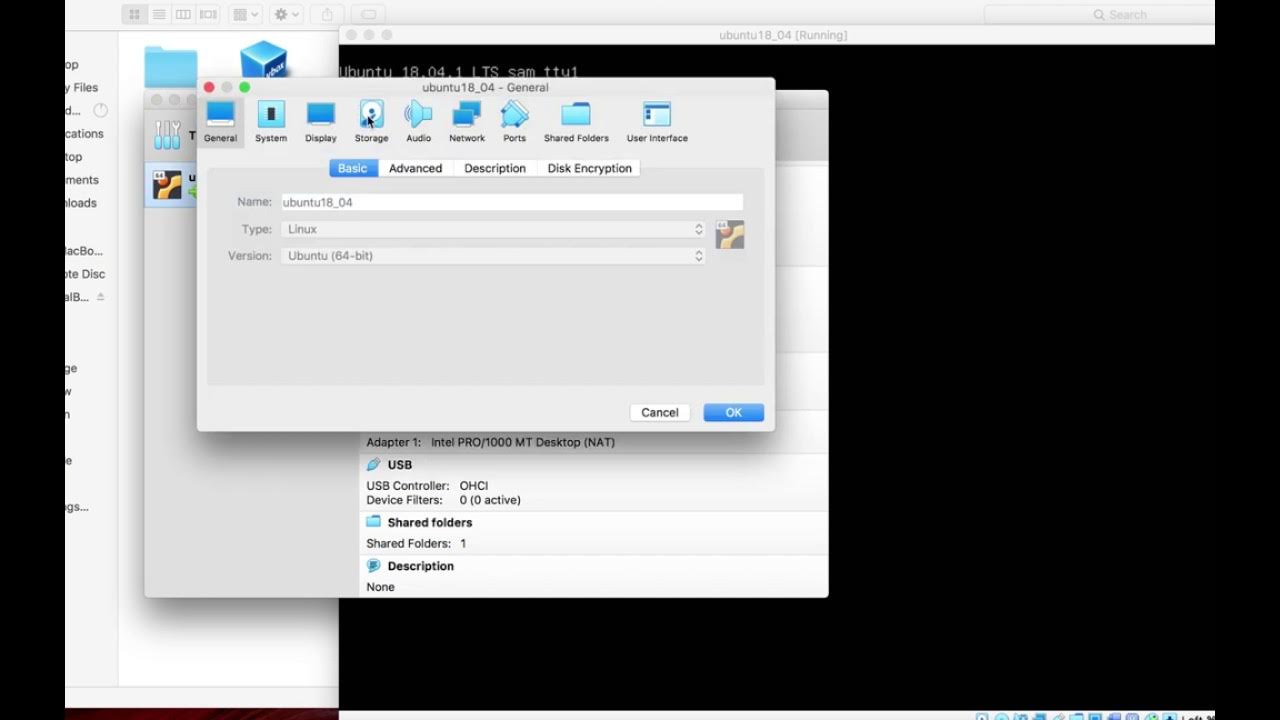Click the 'Device Filters: 0 (0 active)' line
The height and width of the screenshot is (720, 1280).
(x=443, y=500)
